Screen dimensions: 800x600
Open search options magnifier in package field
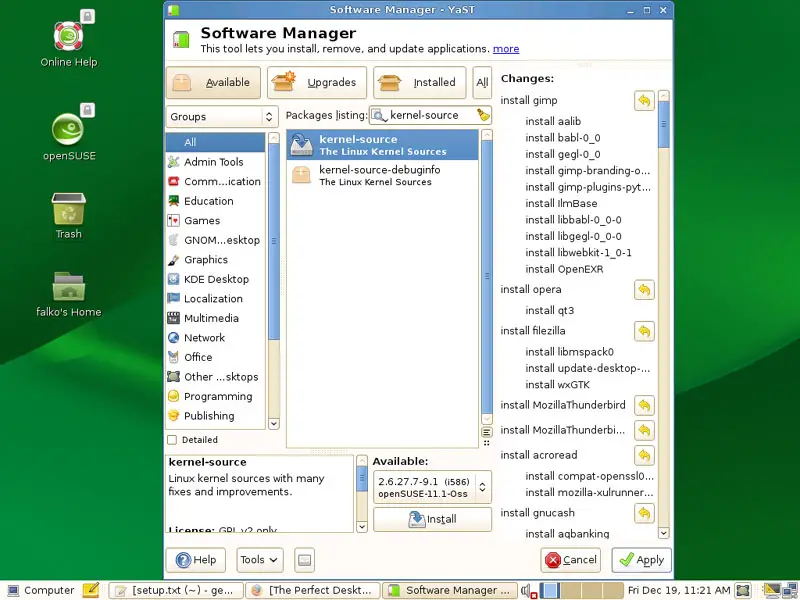[379, 116]
